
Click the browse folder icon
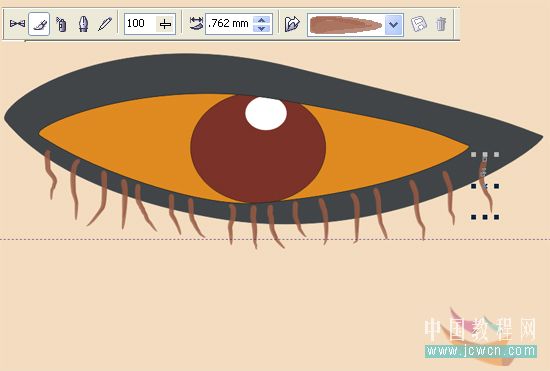292,24
